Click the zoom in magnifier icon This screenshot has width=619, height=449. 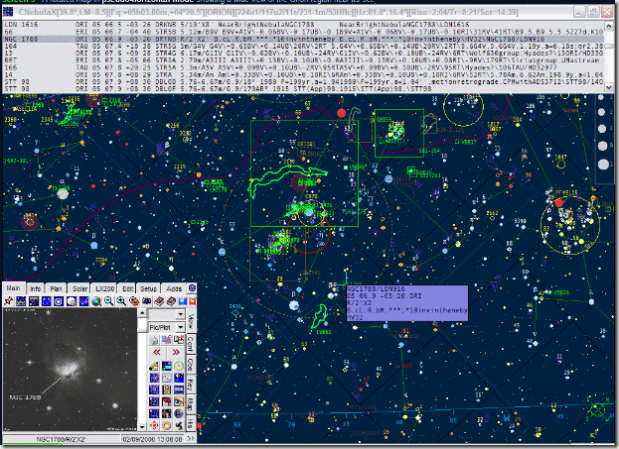(121, 301)
